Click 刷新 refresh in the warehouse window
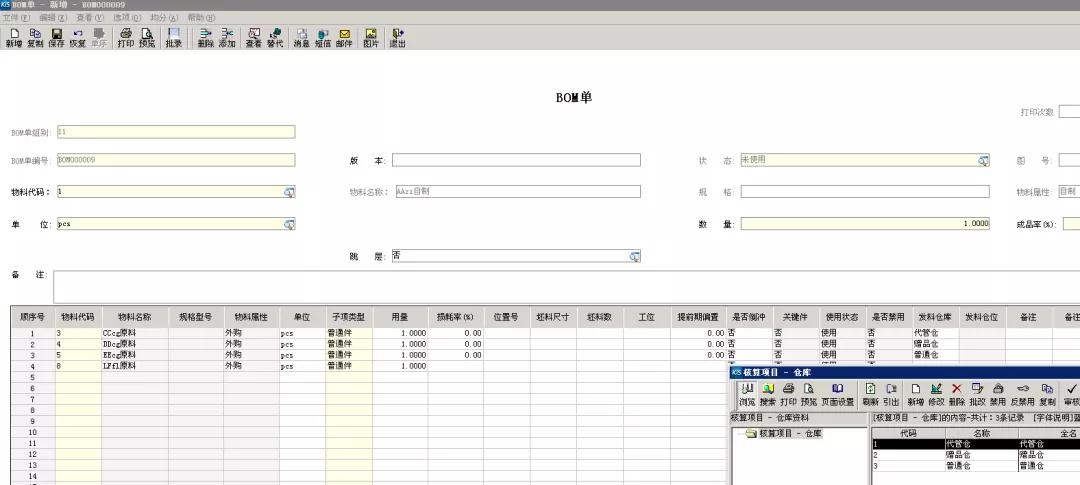This screenshot has width=1080, height=485. point(870,393)
